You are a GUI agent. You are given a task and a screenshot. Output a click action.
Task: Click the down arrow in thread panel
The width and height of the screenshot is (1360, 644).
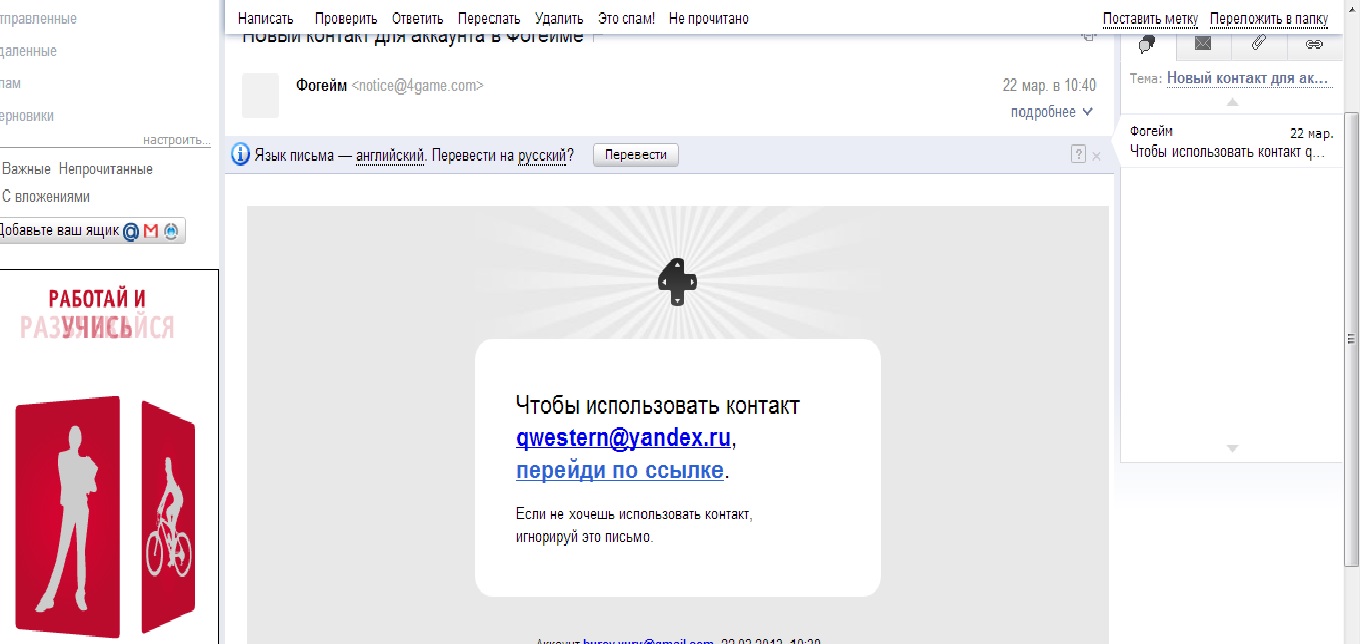pos(1232,448)
